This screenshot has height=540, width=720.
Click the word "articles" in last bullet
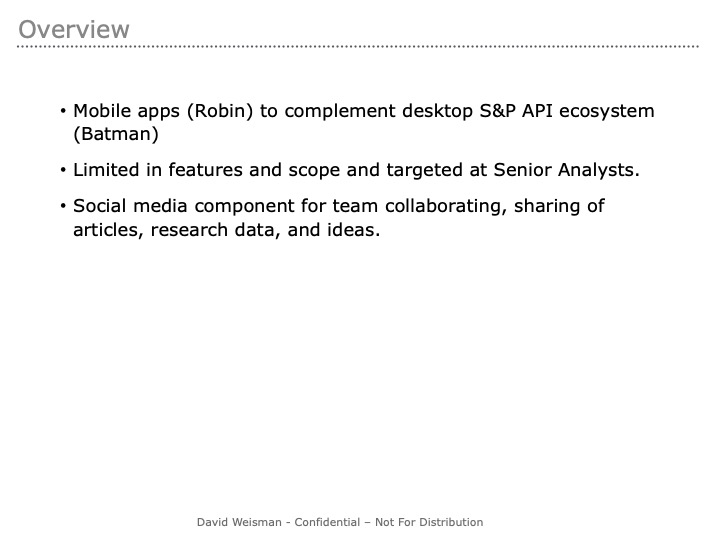(x=107, y=228)
